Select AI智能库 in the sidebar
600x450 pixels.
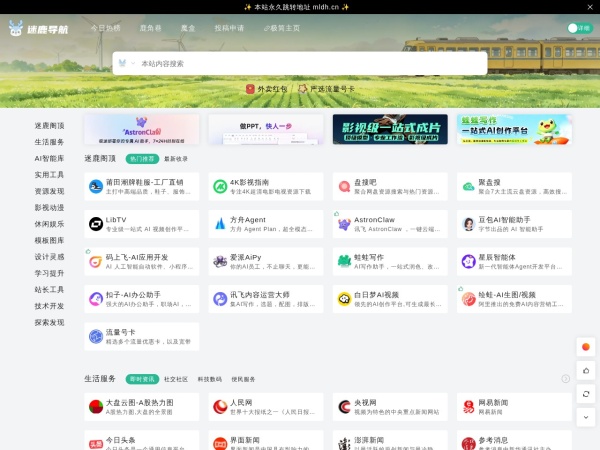tap(49, 158)
